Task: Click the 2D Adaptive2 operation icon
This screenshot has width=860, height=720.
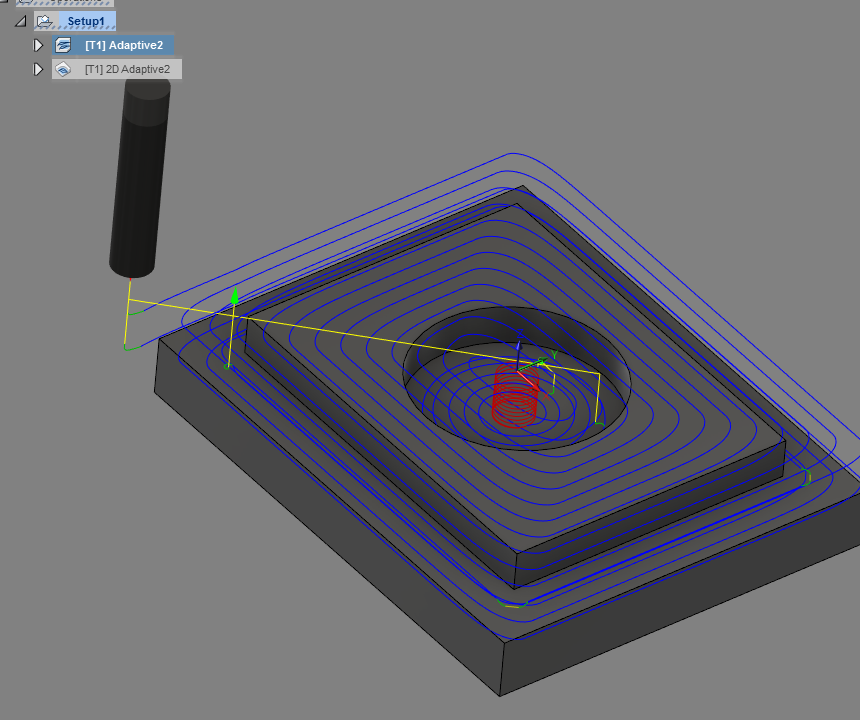Action: coord(64,69)
